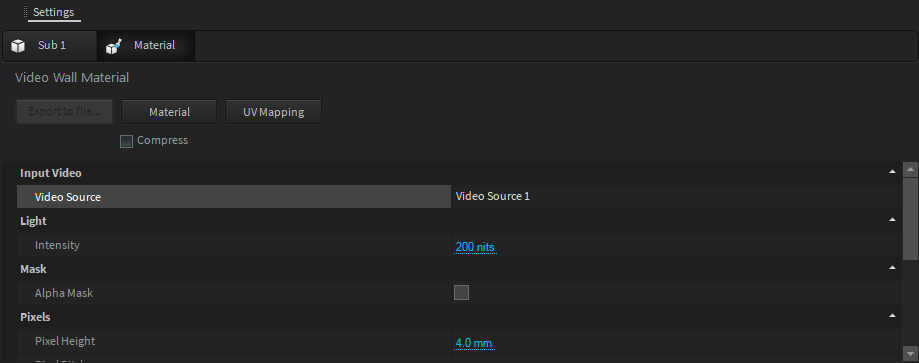
Task: Click the Sub 1 cube icon
Action: [18, 46]
